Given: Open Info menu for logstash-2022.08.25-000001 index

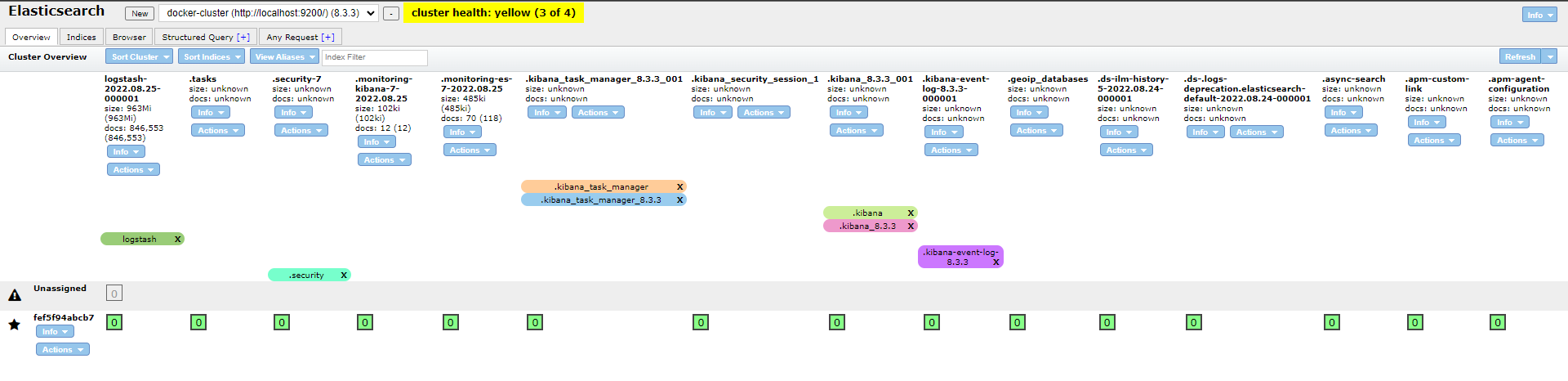Looking at the screenshot, I should point(126,152).
